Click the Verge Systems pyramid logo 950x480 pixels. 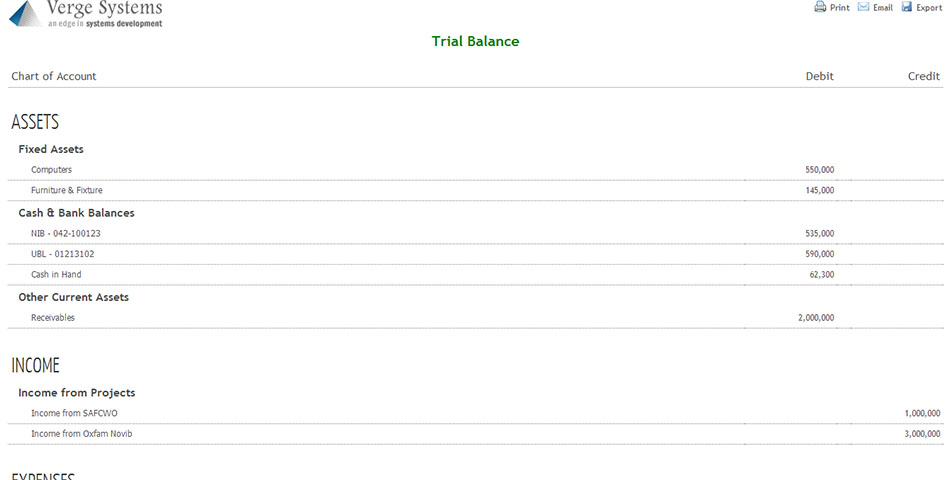[x=26, y=12]
